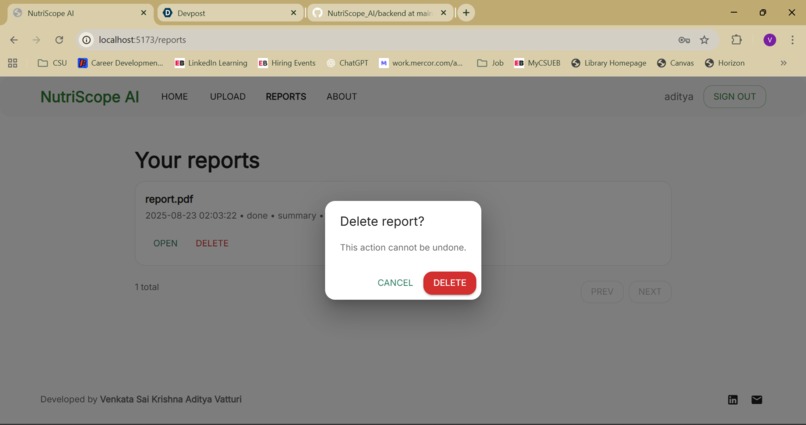Click the 1 total count text
Viewport: 806px width, 425px height.
pyautogui.click(x=147, y=287)
